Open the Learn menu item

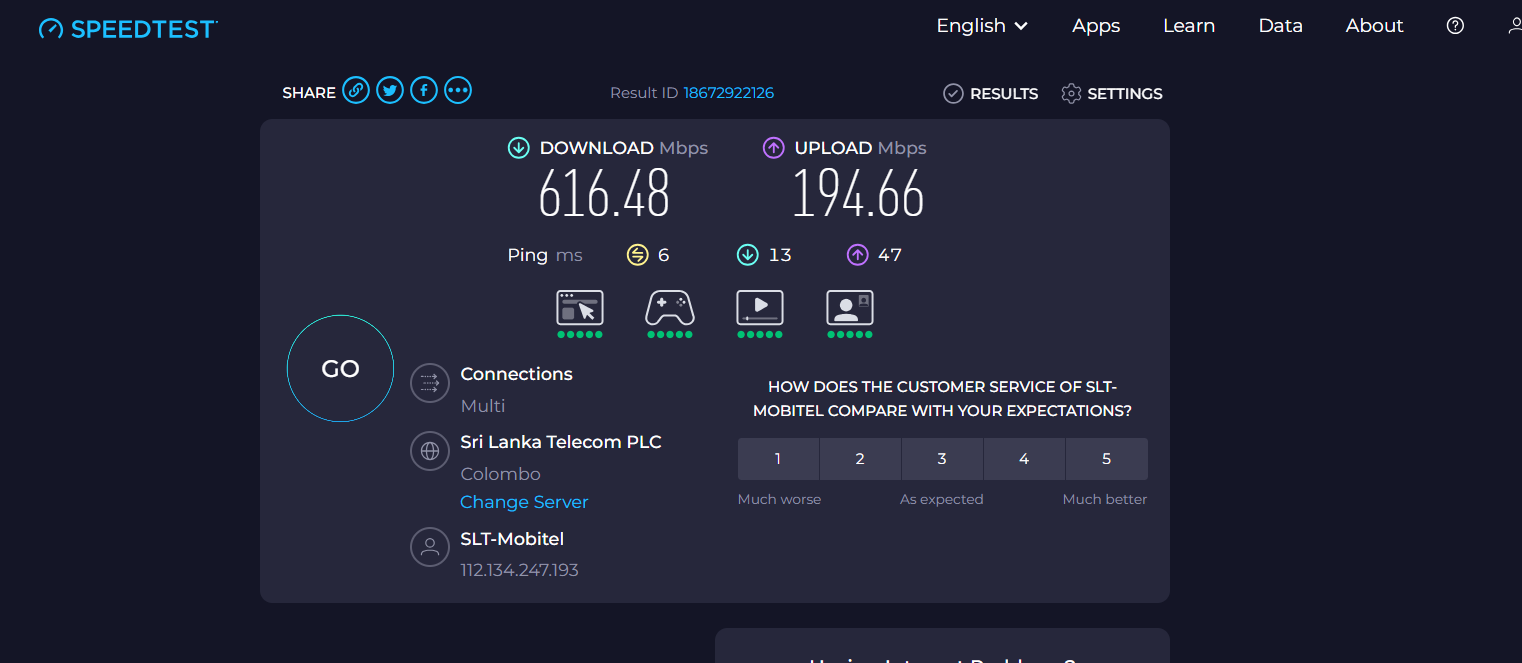click(x=1189, y=26)
